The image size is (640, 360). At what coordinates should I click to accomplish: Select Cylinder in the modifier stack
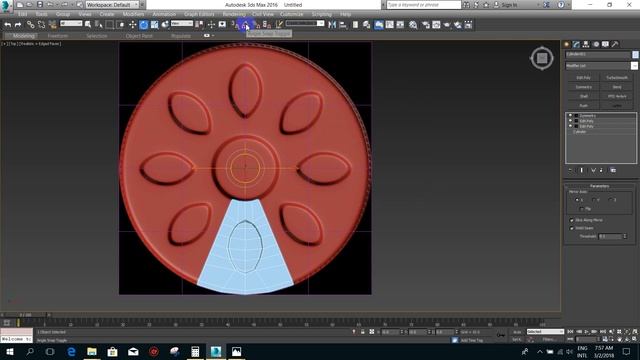[580, 132]
